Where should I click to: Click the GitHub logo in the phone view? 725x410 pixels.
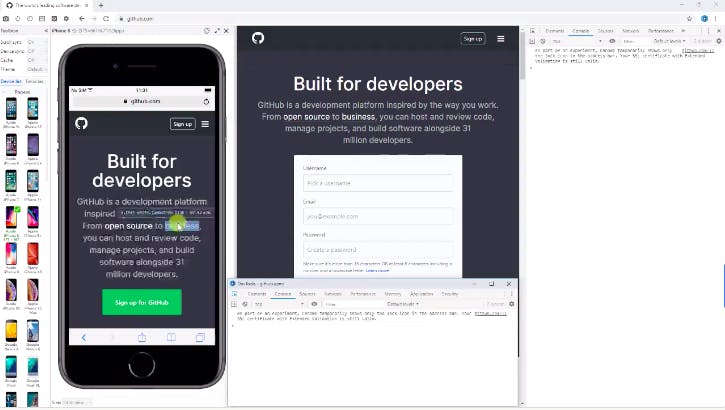pos(81,123)
